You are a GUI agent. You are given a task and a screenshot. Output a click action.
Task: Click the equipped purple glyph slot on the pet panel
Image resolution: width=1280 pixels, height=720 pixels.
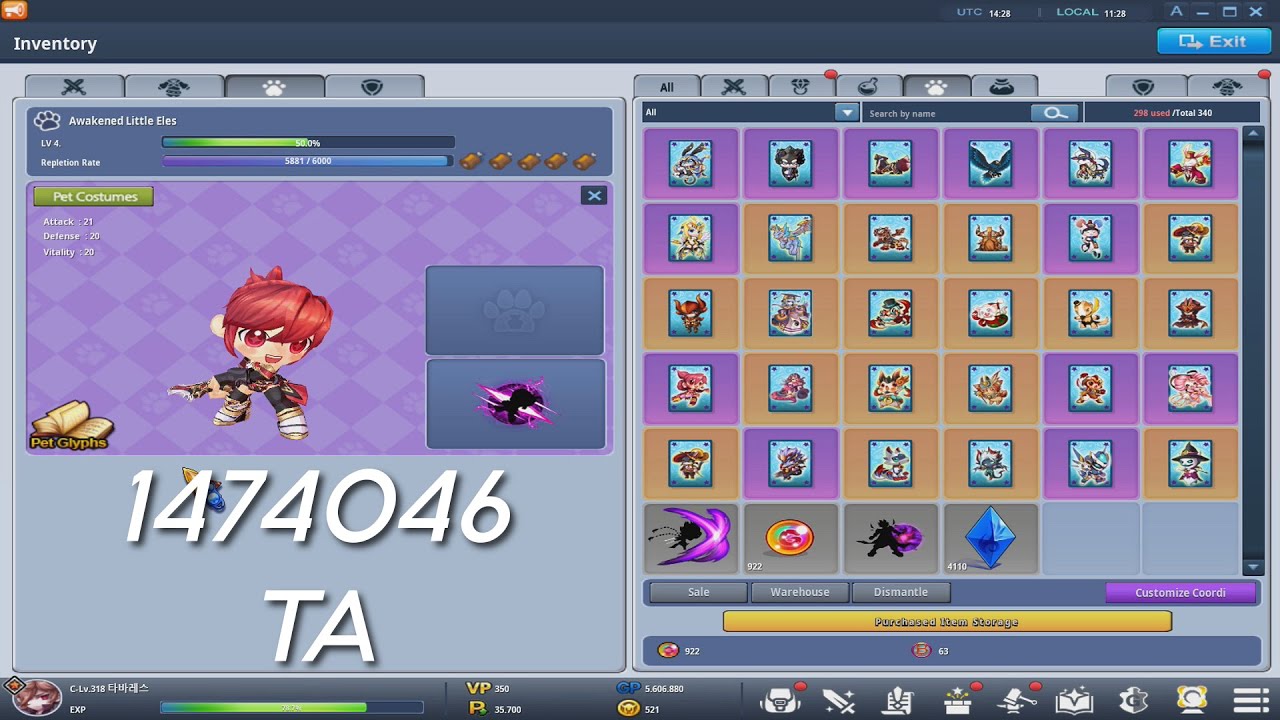tap(515, 404)
